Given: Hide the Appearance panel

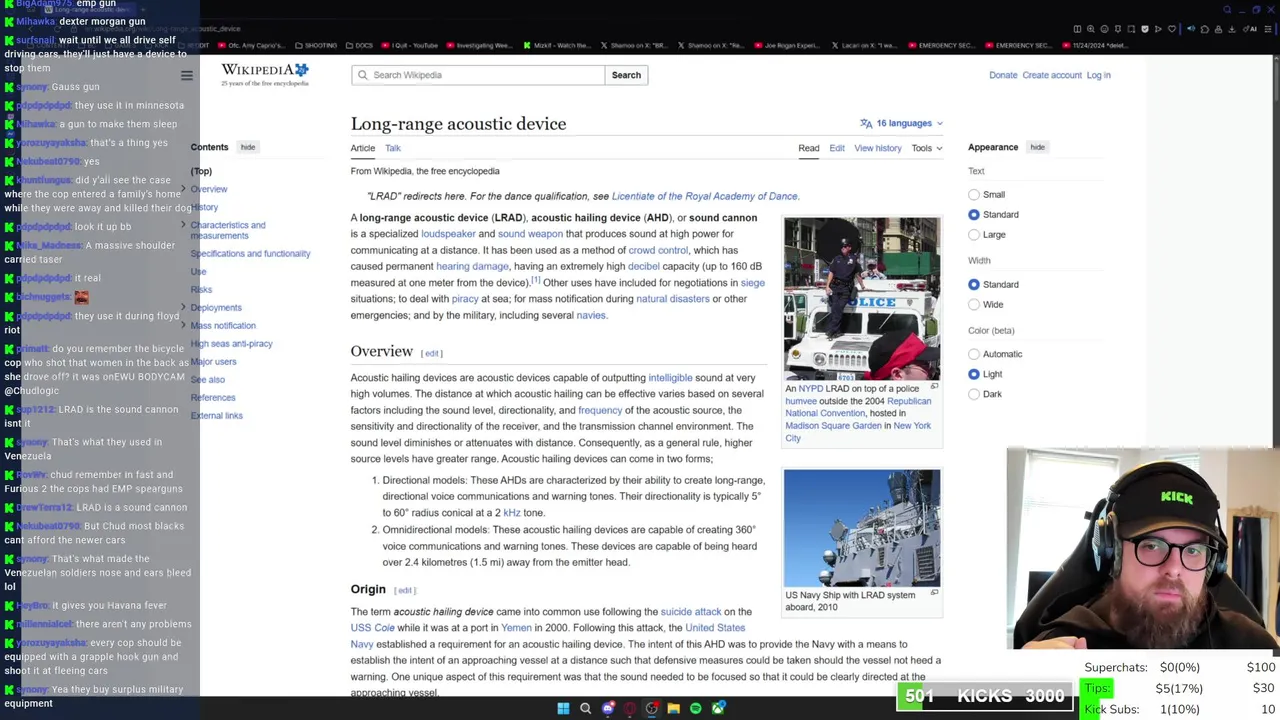Looking at the screenshot, I should 1038,147.
